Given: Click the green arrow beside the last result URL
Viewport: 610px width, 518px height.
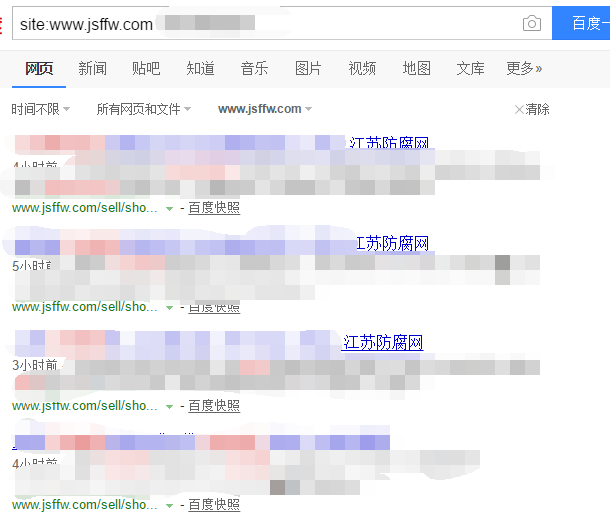Looking at the screenshot, I should pyautogui.click(x=169, y=506).
